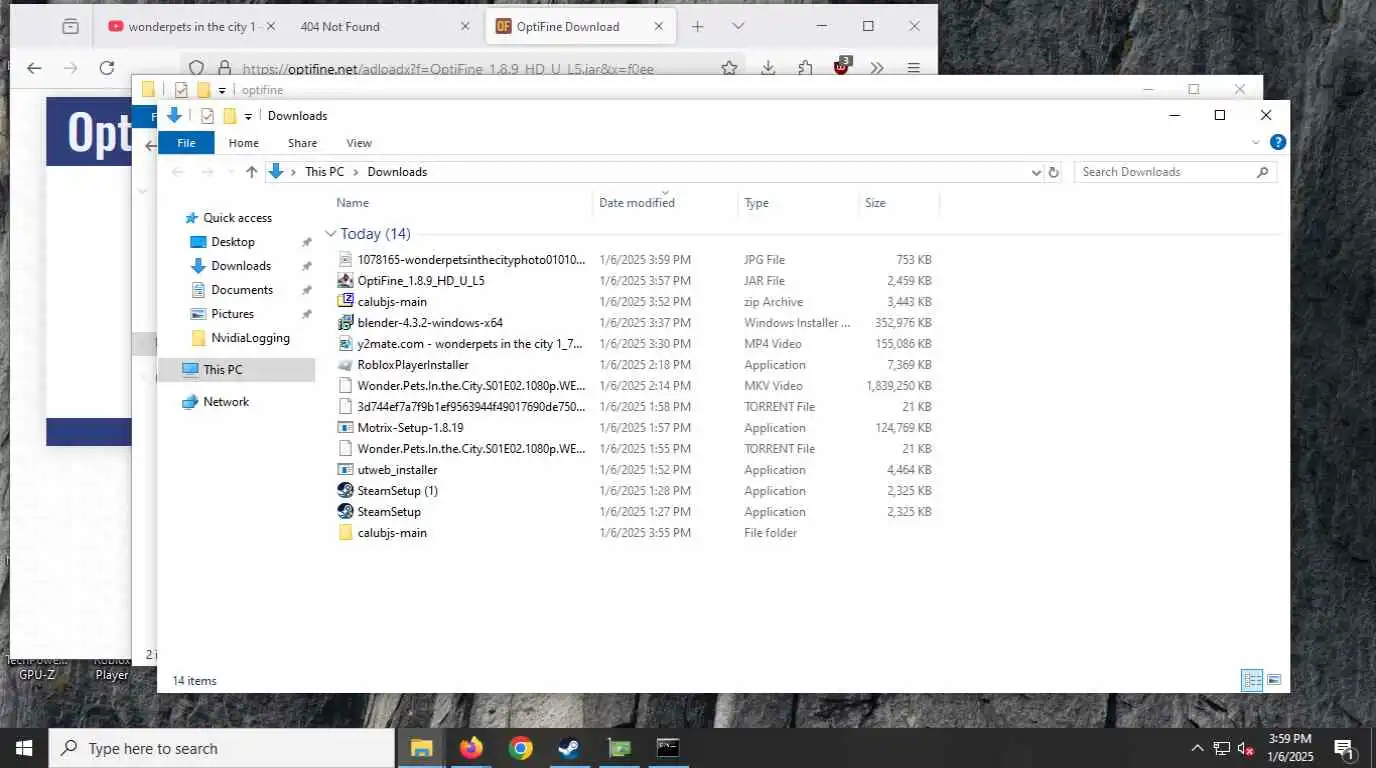Open the address bar history dropdown

pos(1036,172)
